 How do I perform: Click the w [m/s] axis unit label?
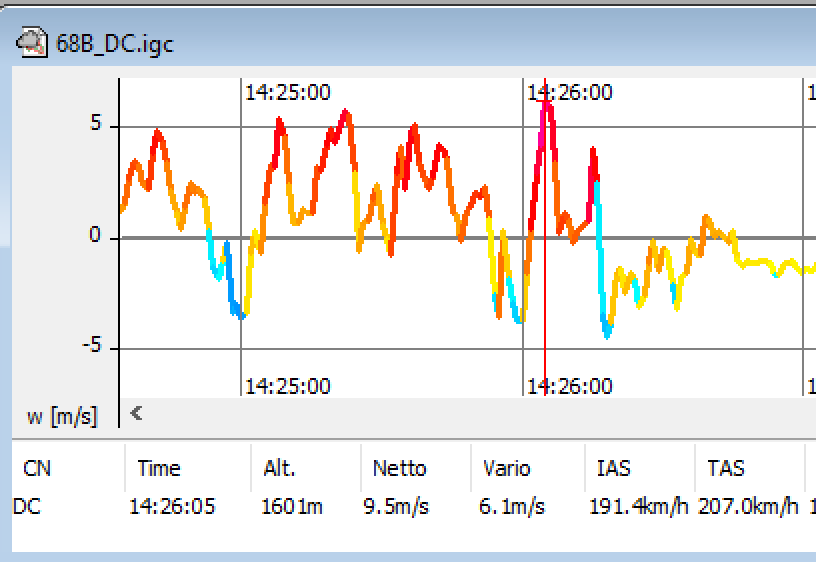62,416
